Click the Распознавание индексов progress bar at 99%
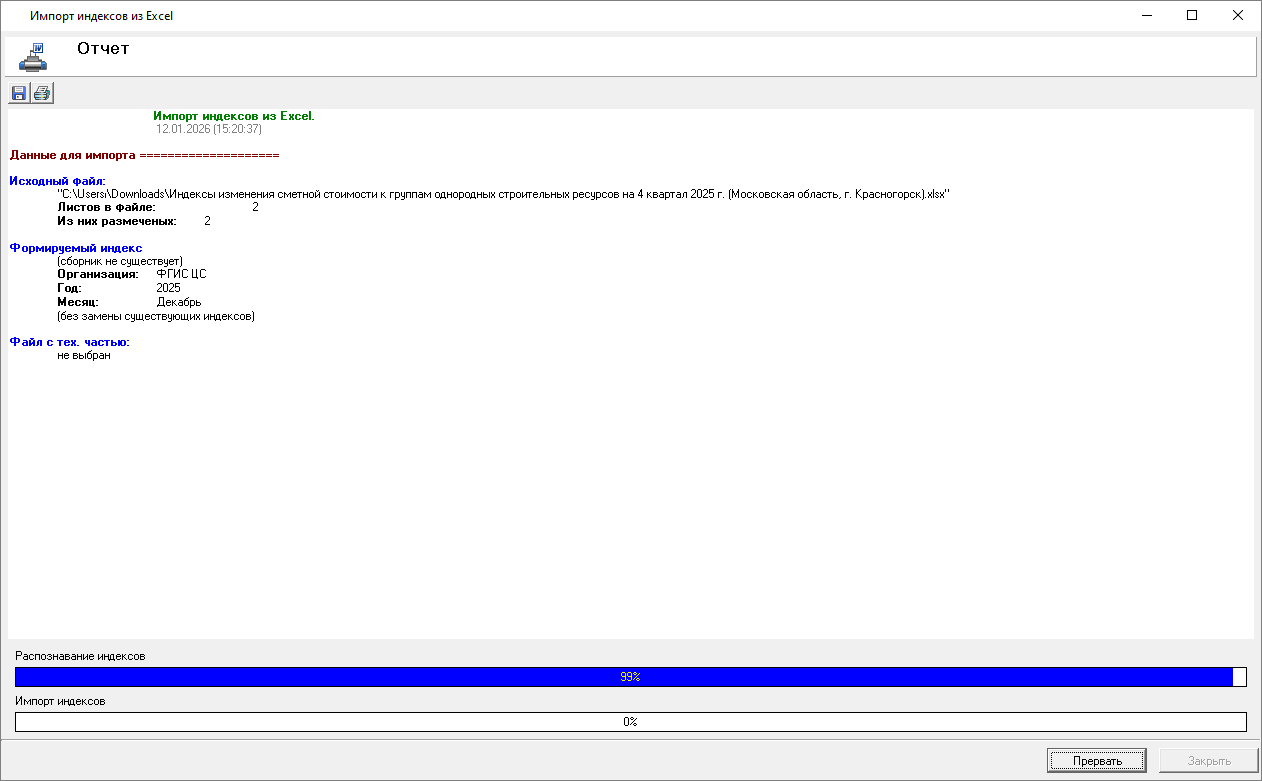Image resolution: width=1262 pixels, height=781 pixels. [x=630, y=677]
